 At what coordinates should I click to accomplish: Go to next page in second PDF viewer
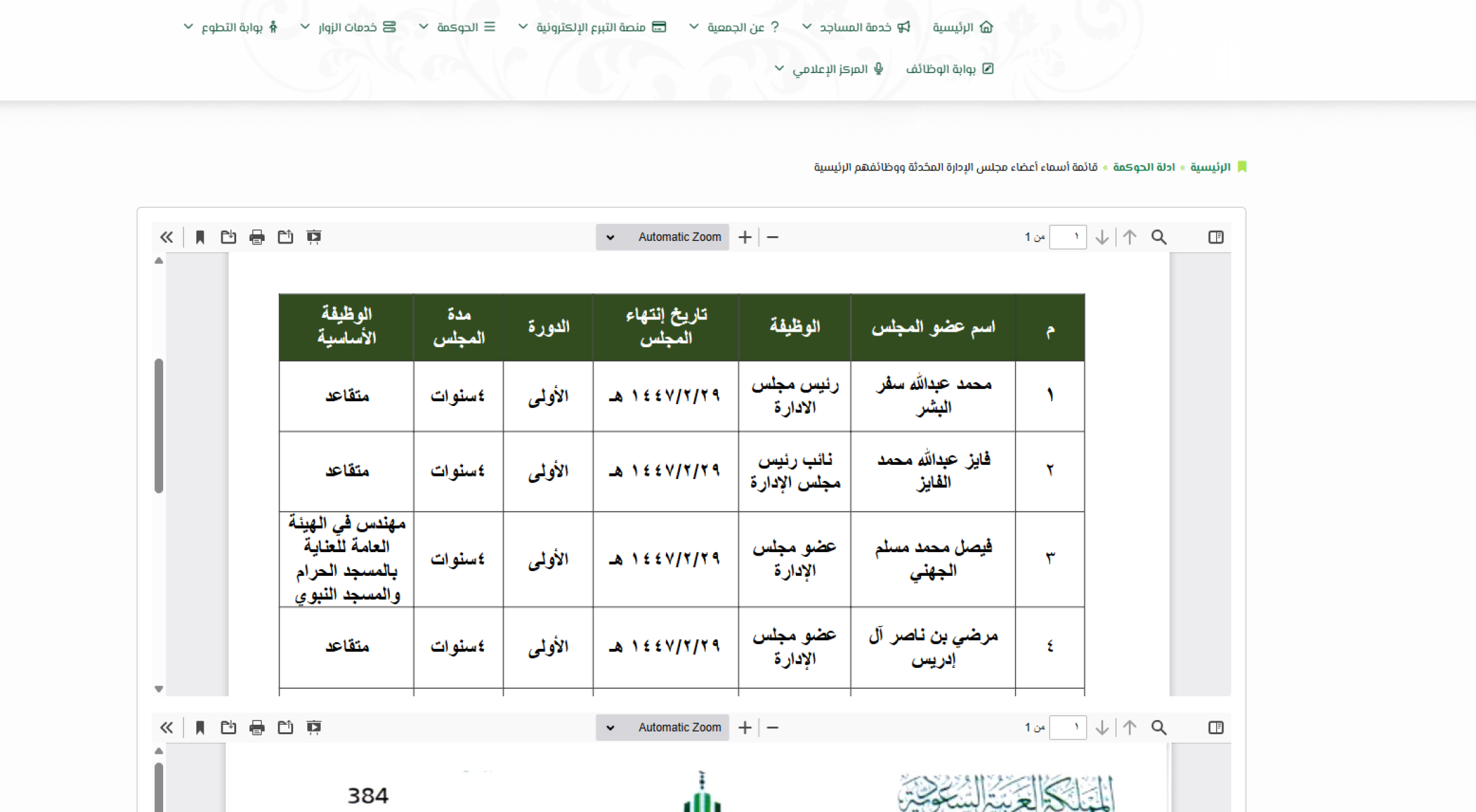pyautogui.click(x=1102, y=727)
